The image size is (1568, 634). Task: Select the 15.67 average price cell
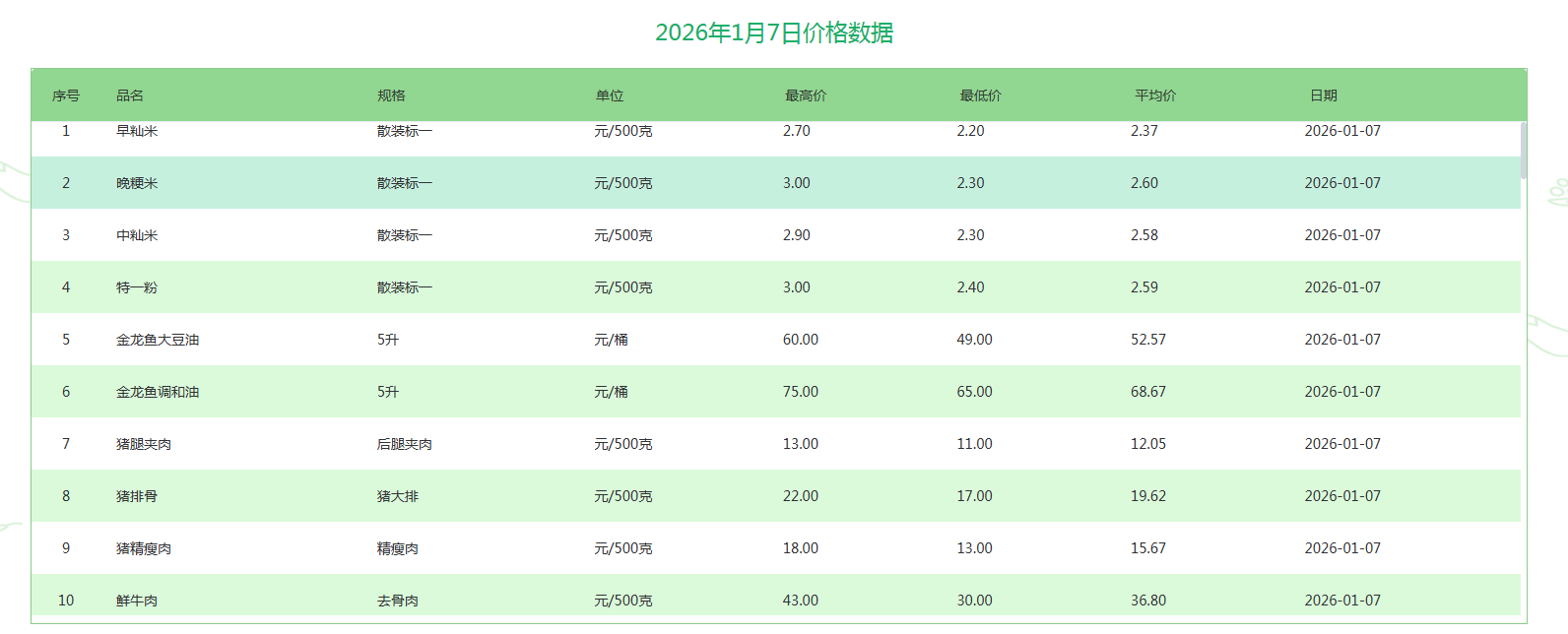click(x=1148, y=548)
